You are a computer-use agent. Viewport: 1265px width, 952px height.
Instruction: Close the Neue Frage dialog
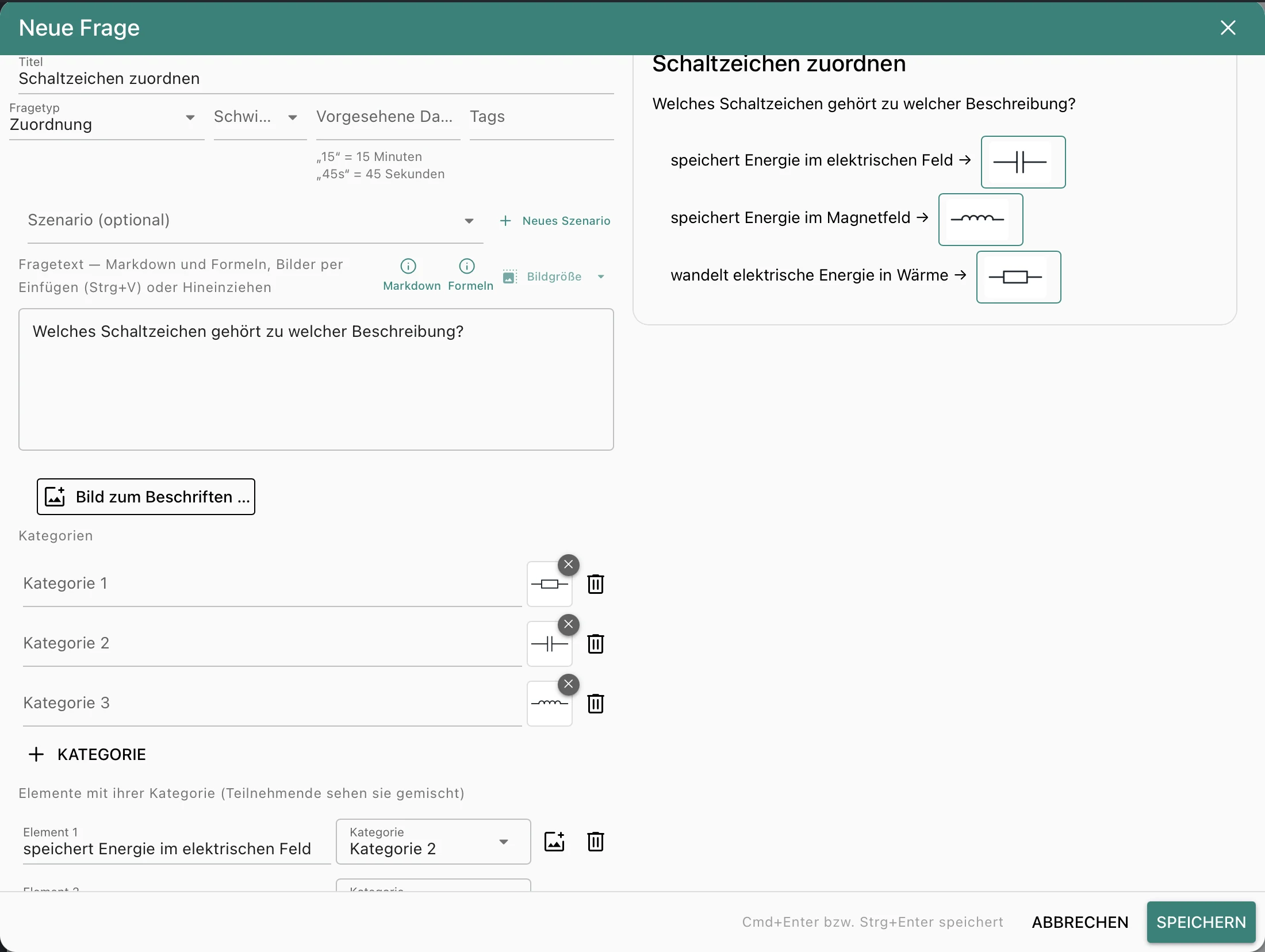coord(1228,28)
